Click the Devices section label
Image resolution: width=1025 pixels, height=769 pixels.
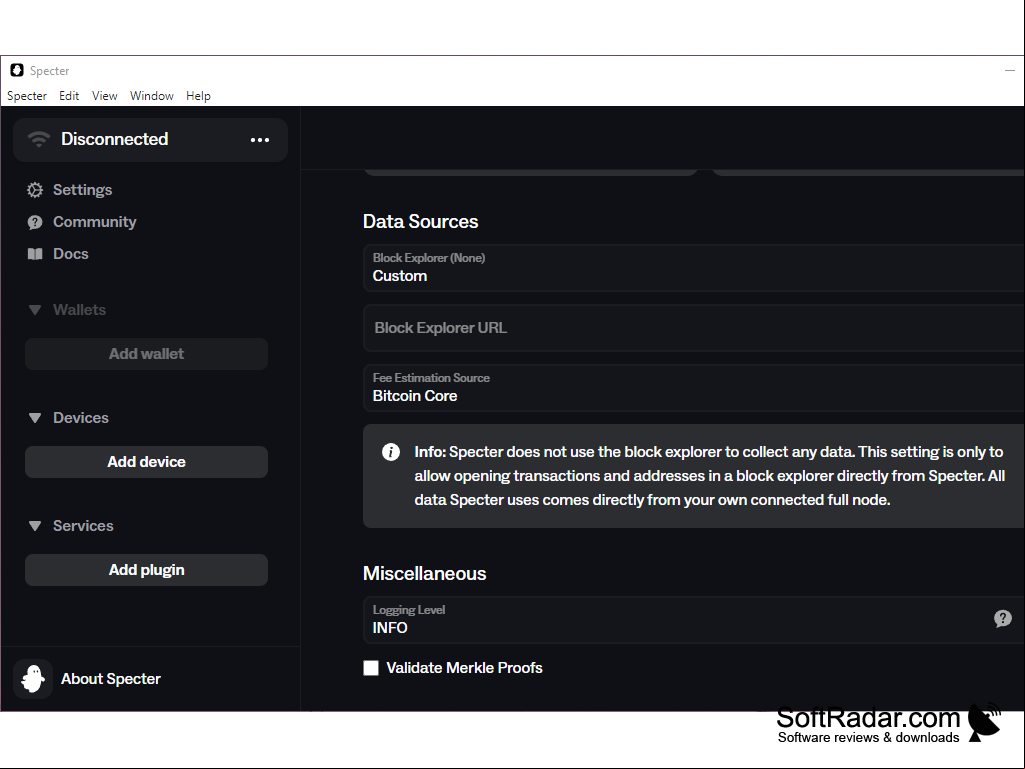click(80, 417)
